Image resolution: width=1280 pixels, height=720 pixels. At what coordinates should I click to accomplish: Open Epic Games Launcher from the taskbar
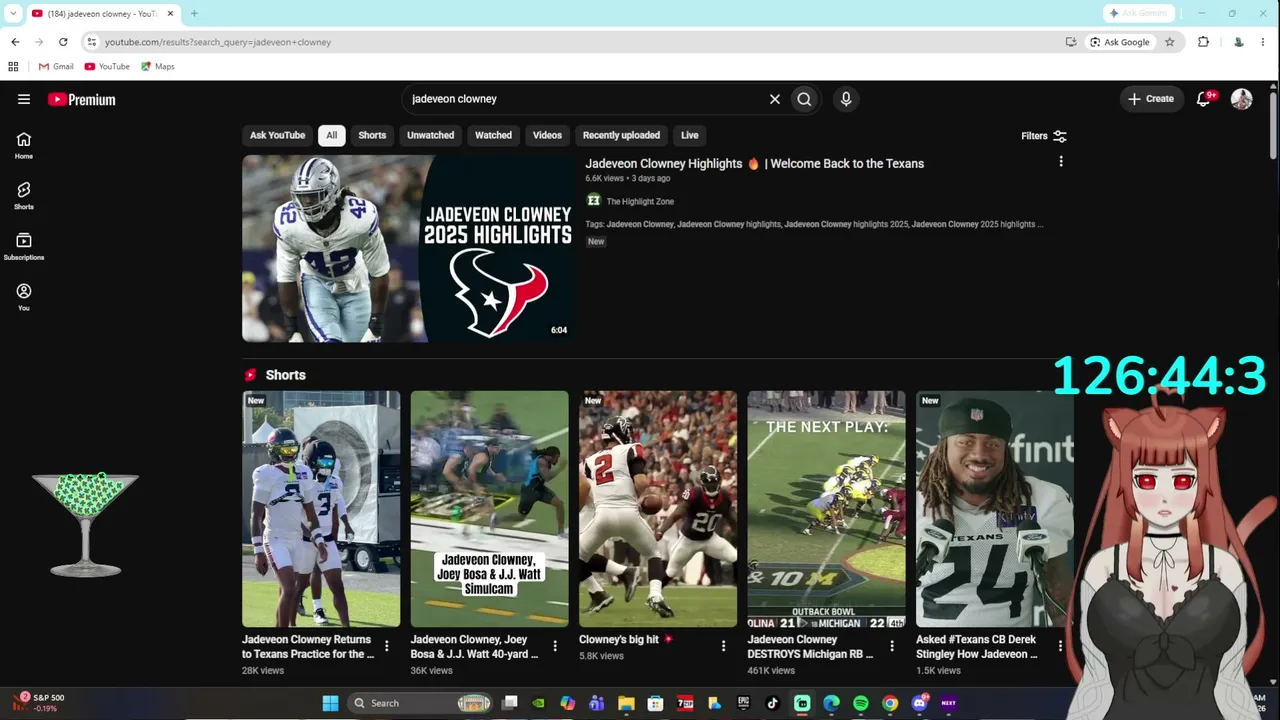(x=743, y=703)
